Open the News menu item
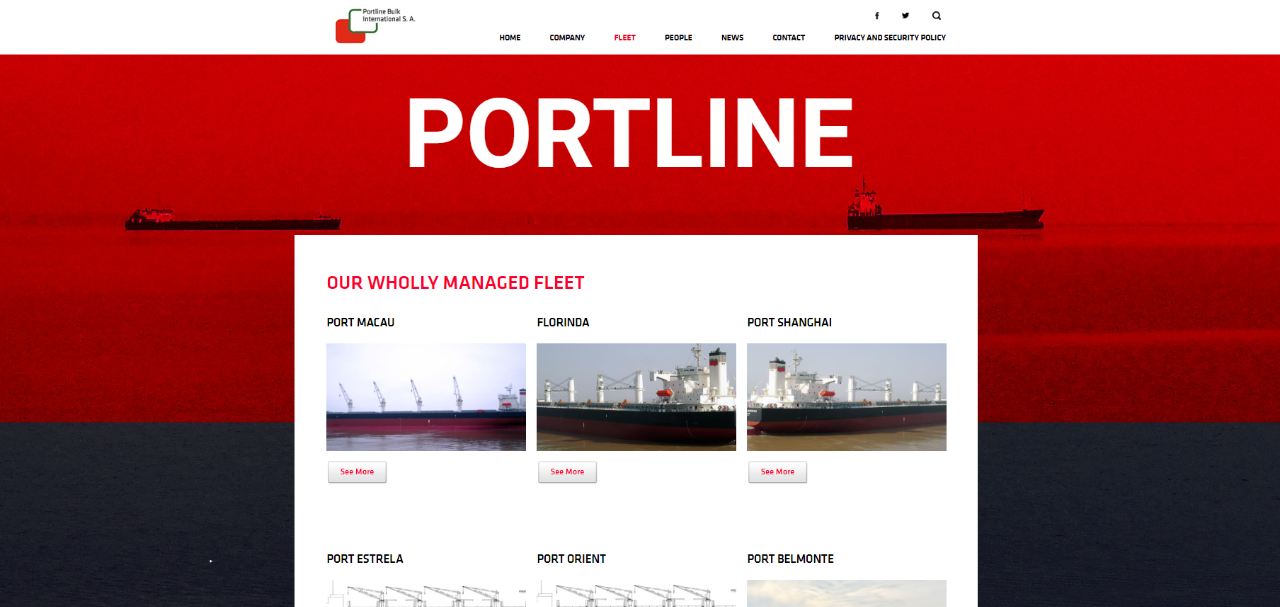The height and width of the screenshot is (607, 1280). click(x=732, y=38)
